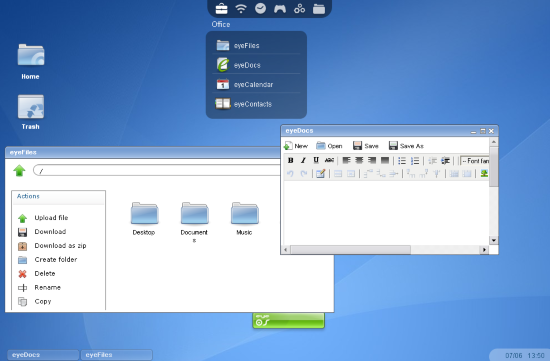The image size is (550, 361).
Task: Click the eyeDocs horizontal scrollbar thumb
Action: (350, 250)
